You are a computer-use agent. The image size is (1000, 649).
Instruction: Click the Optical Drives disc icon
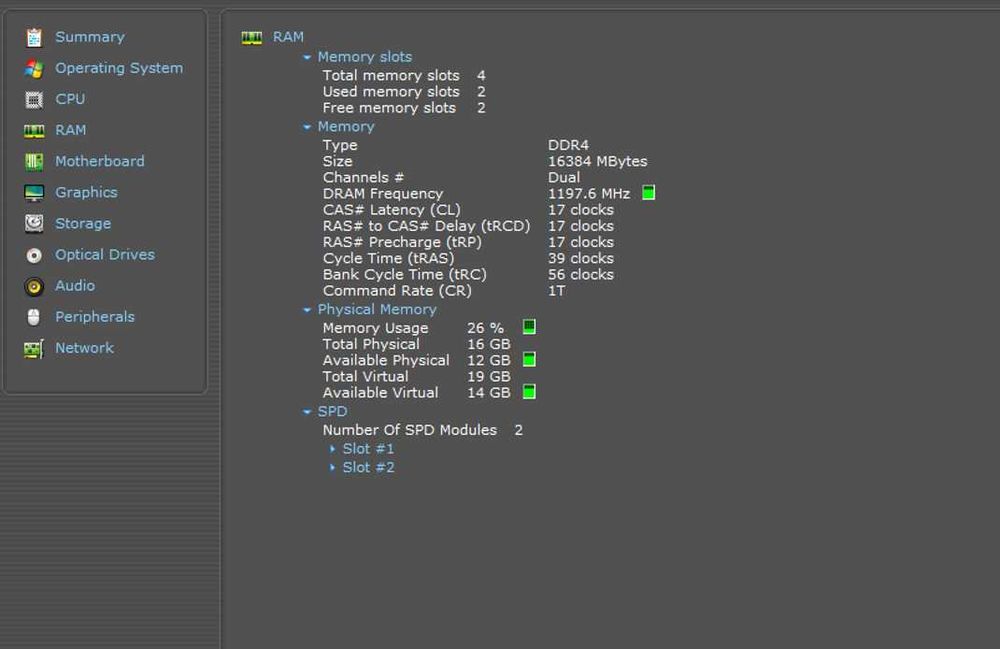[34, 255]
